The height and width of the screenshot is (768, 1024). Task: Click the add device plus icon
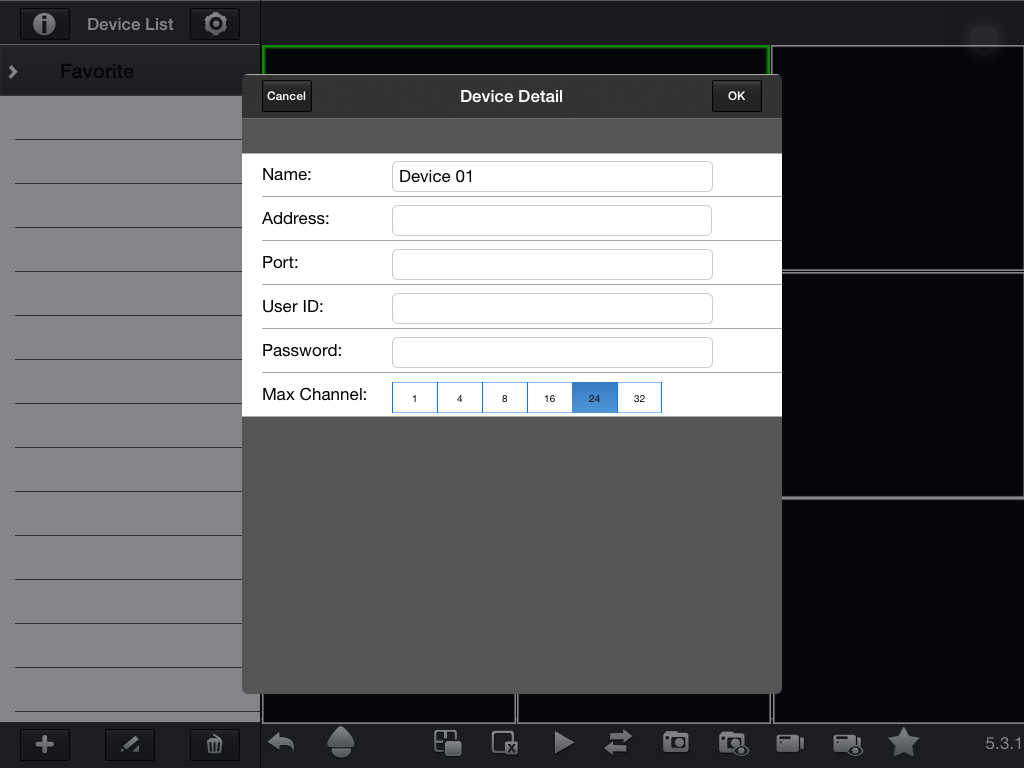[45, 744]
